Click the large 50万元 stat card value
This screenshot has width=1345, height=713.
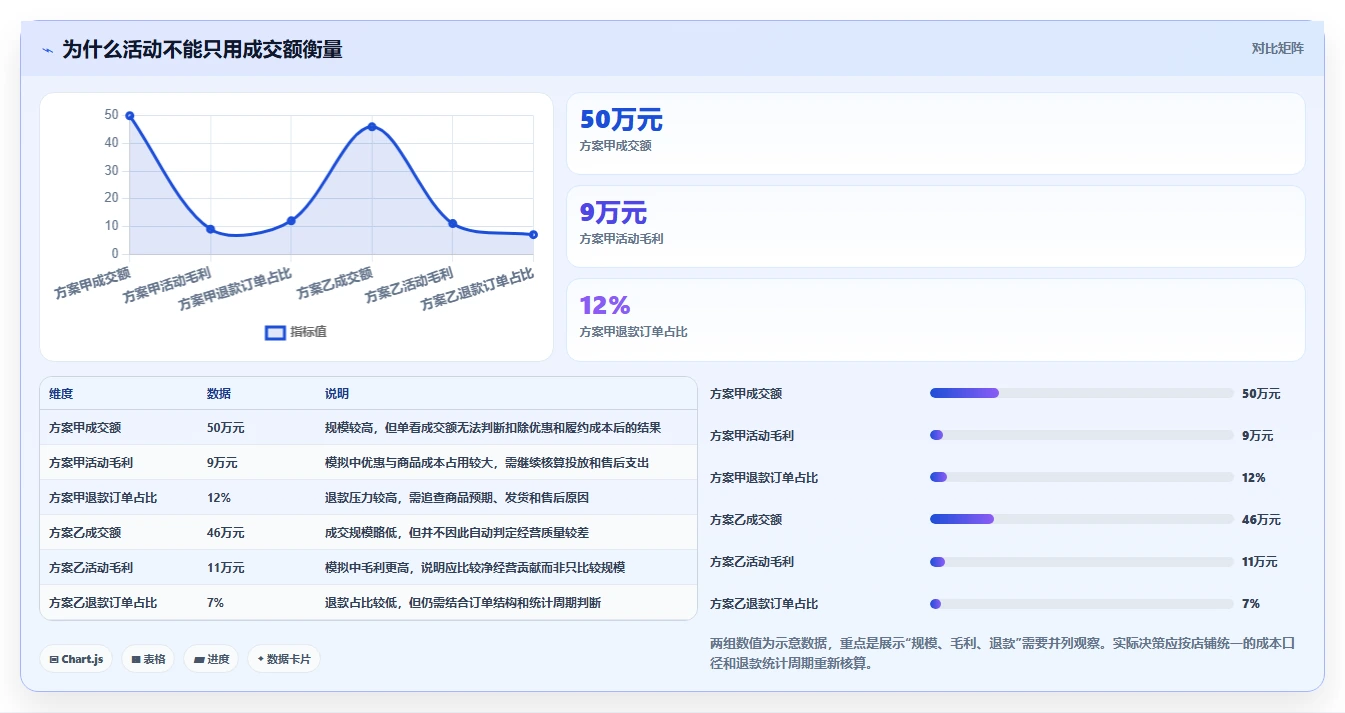point(621,120)
